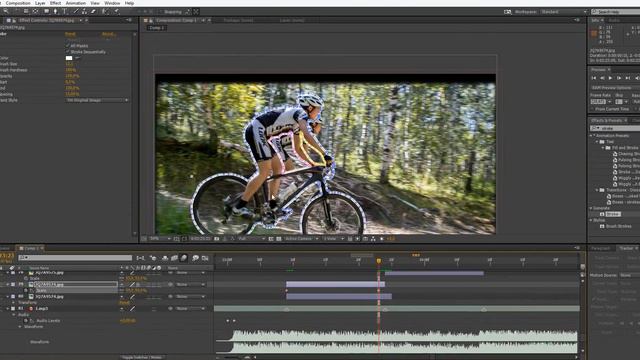Screen dimensions: 640x360
Task: Switch to the Tracker panel tab
Action: point(626,248)
